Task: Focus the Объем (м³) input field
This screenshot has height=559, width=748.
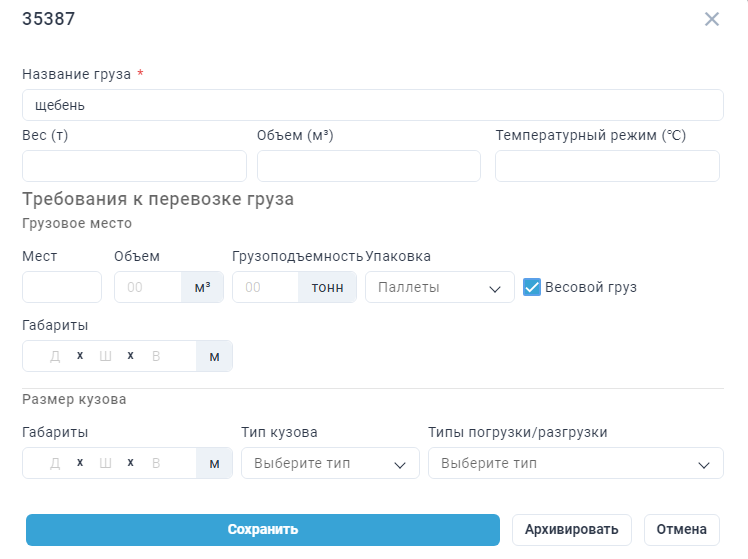Action: pos(369,166)
